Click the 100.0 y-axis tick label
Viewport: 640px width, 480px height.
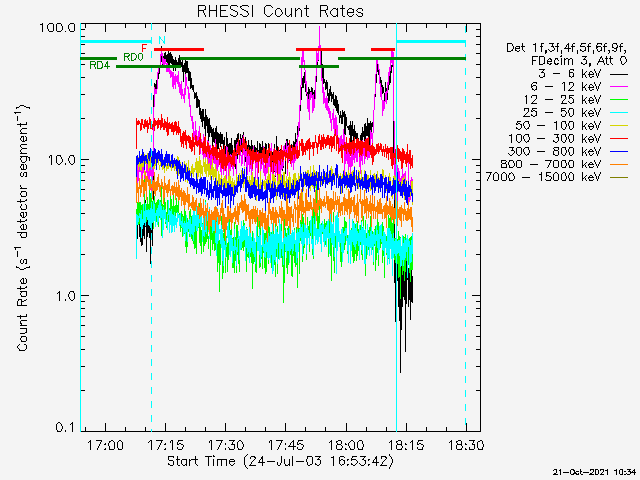(x=59, y=26)
